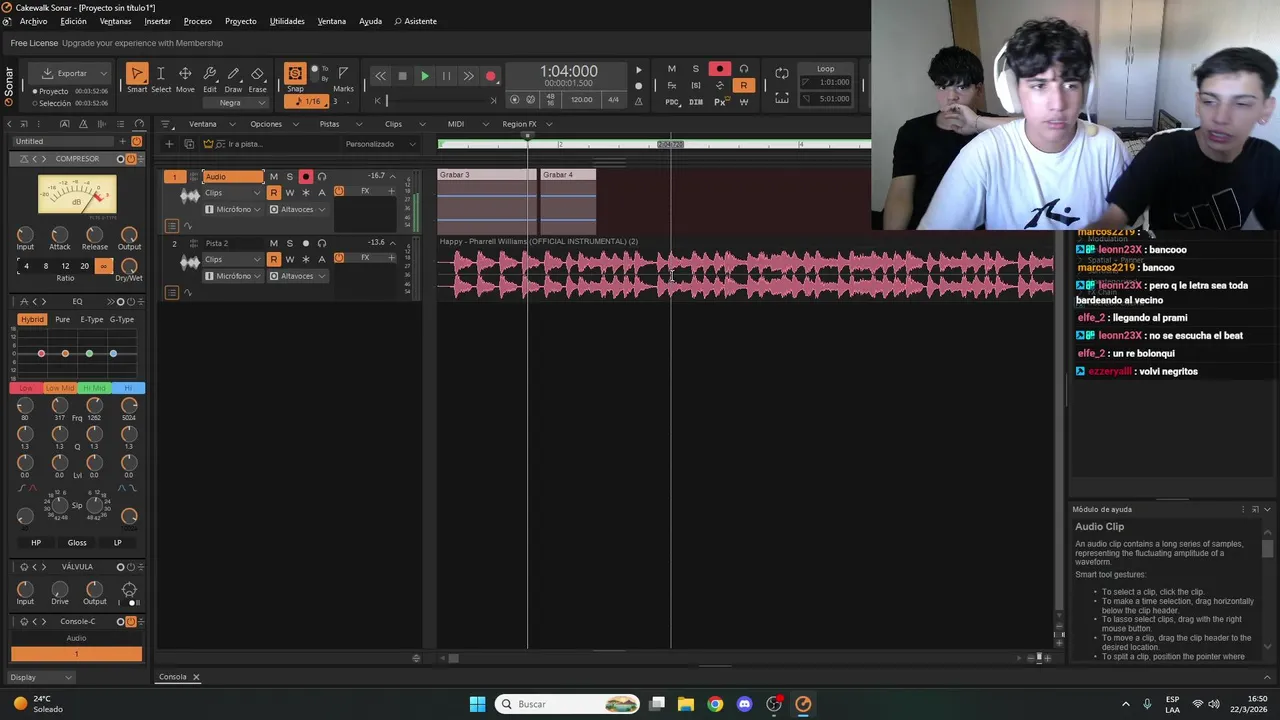The width and height of the screenshot is (1280, 720).
Task: Select Proyecto export range radio
Action: point(35,91)
